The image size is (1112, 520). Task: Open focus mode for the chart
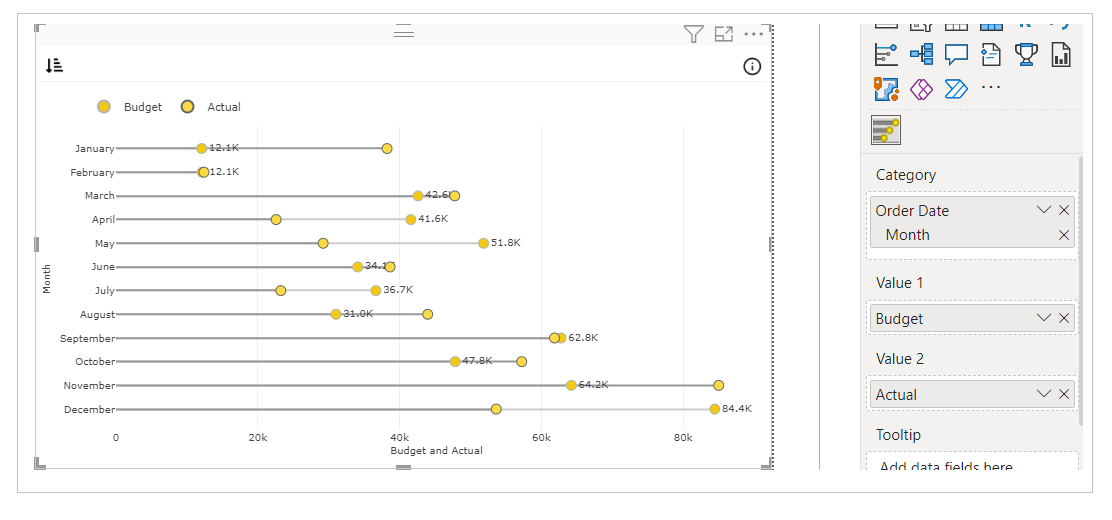(x=723, y=33)
